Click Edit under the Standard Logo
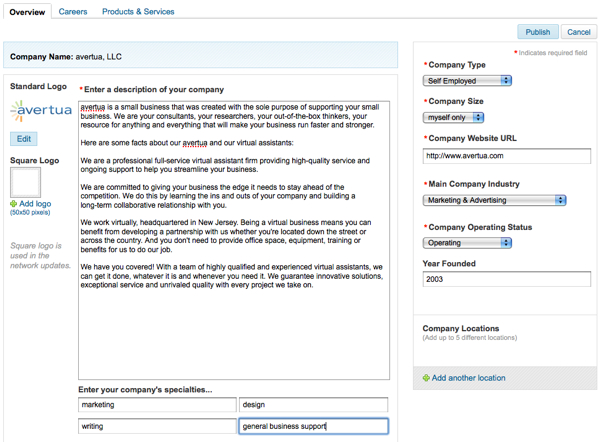This screenshot has width=600, height=442. [24, 139]
